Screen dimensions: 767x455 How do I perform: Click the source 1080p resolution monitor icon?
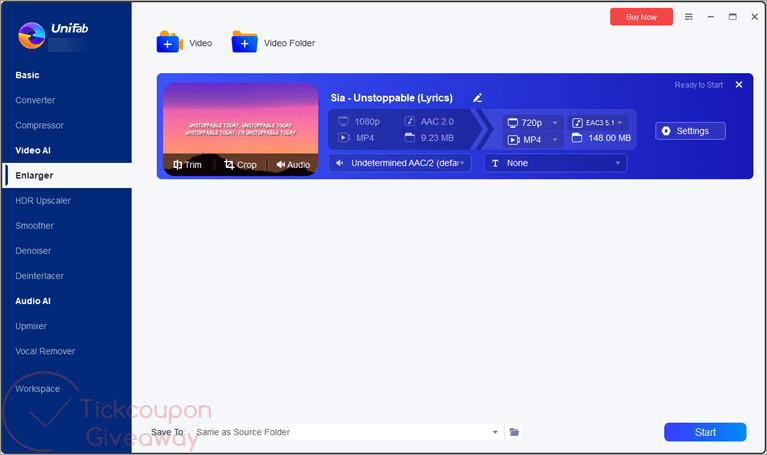[343, 121]
